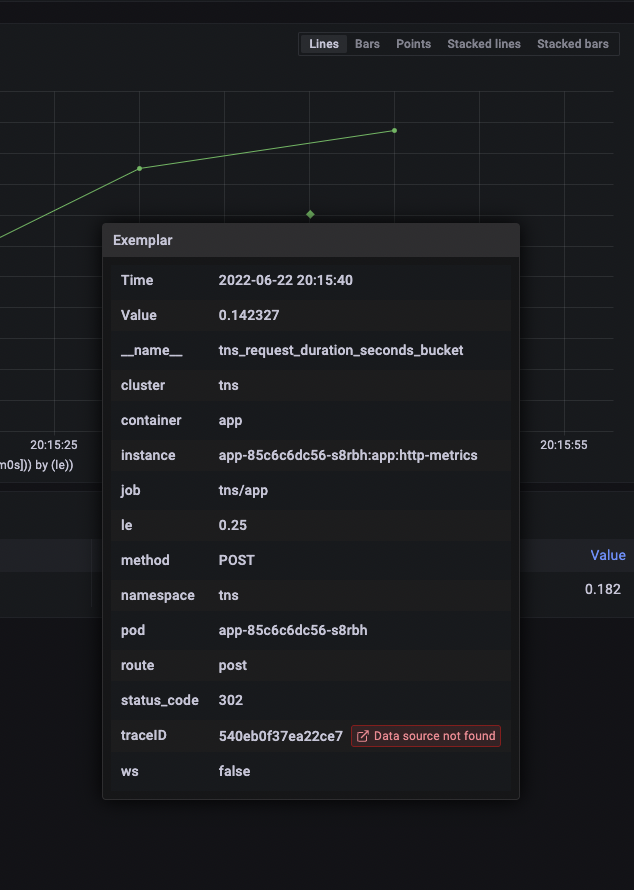Click the status_code value 302
The image size is (634, 890).
click(x=230, y=700)
